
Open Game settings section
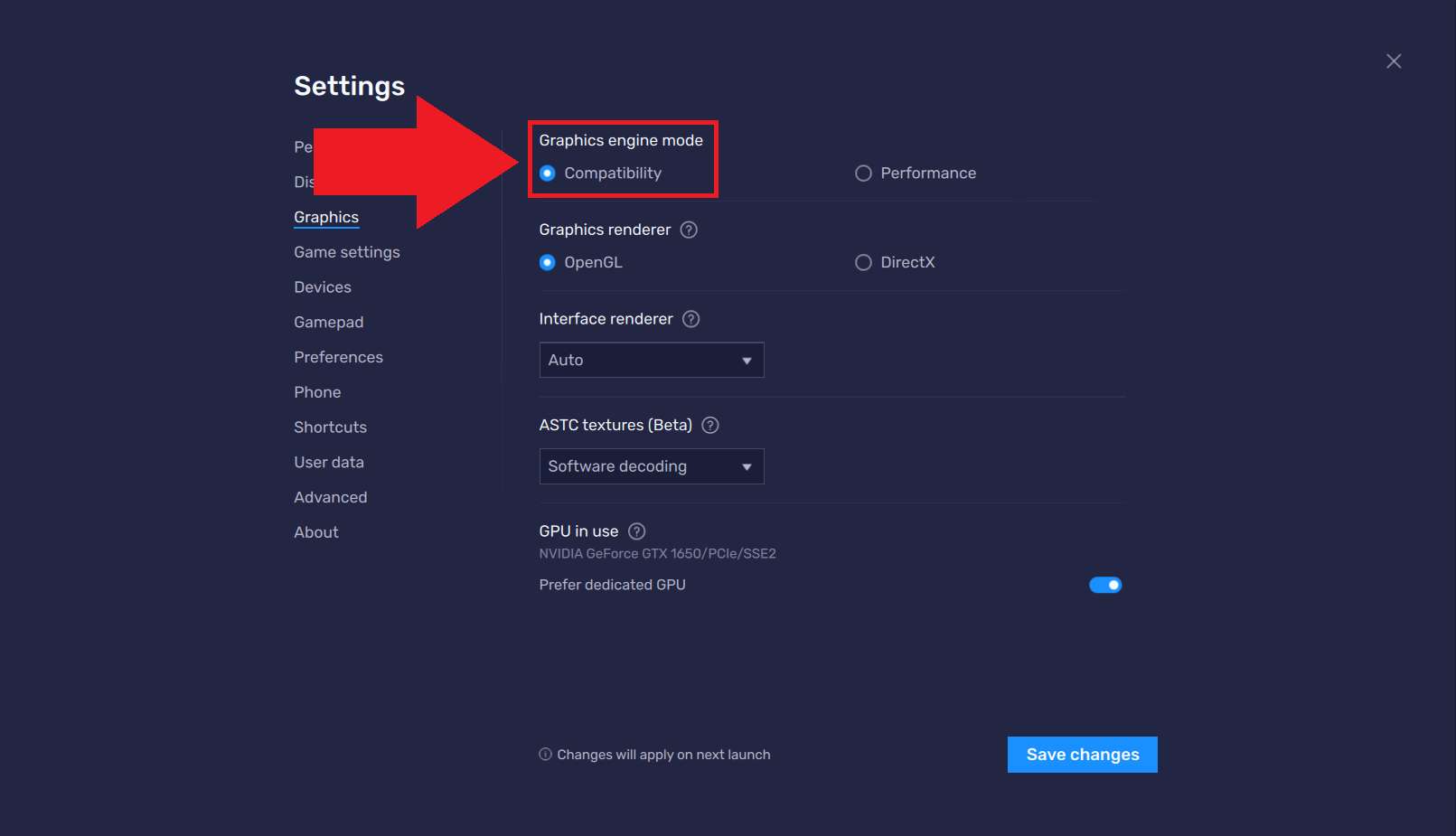(346, 252)
